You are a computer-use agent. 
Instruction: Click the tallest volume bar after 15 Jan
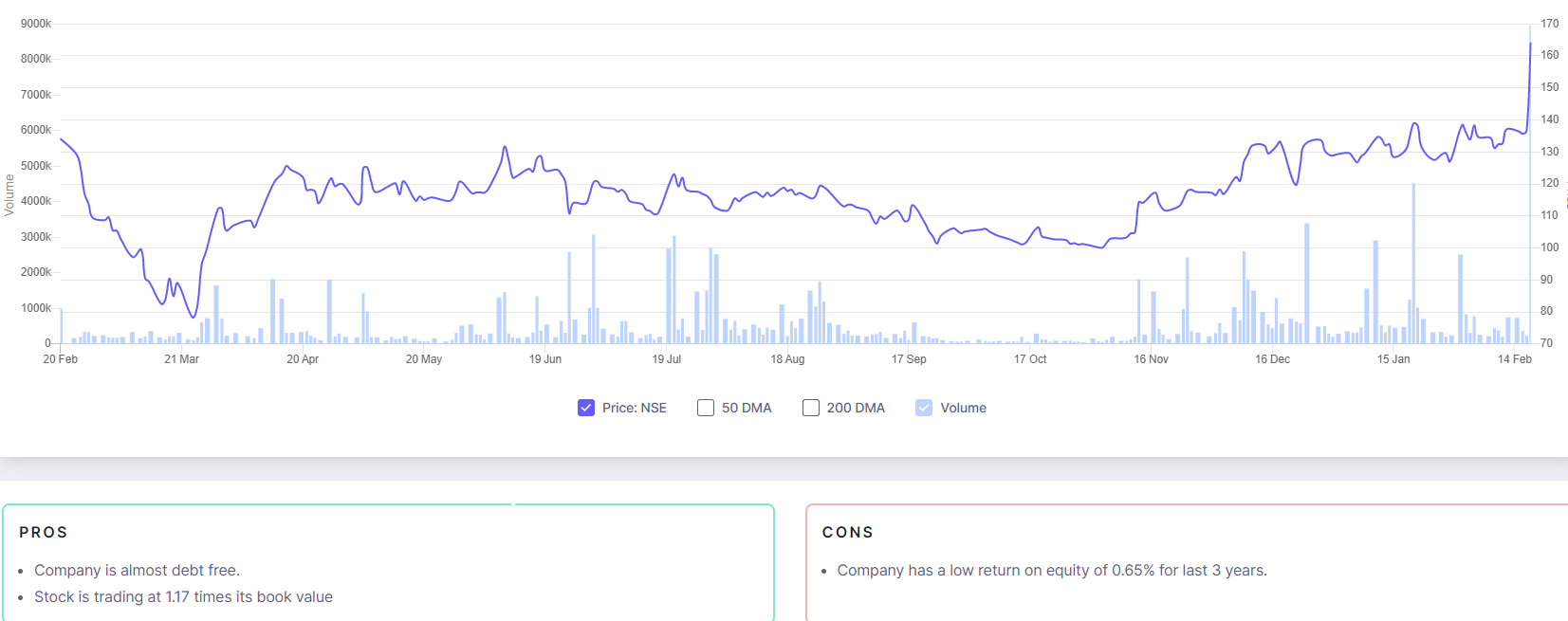tap(1413, 265)
